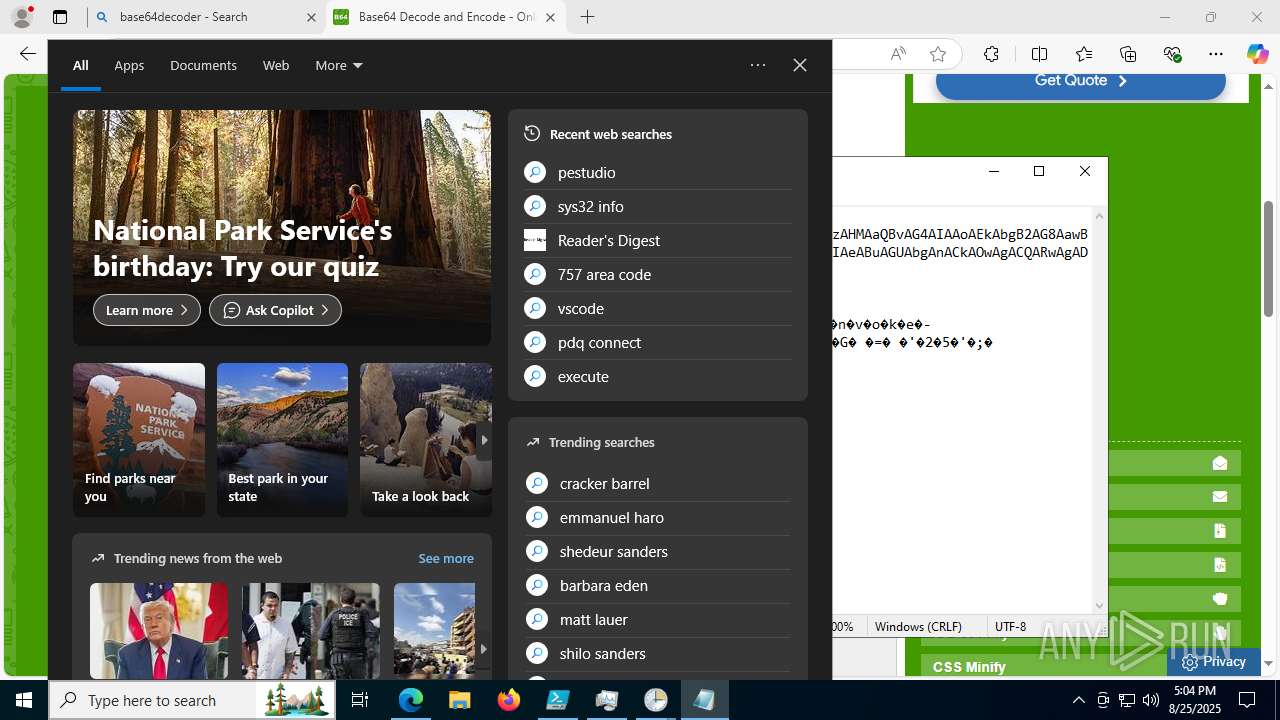Click the taskbar search input box
Screen dimensions: 1280x720
[x=192, y=700]
